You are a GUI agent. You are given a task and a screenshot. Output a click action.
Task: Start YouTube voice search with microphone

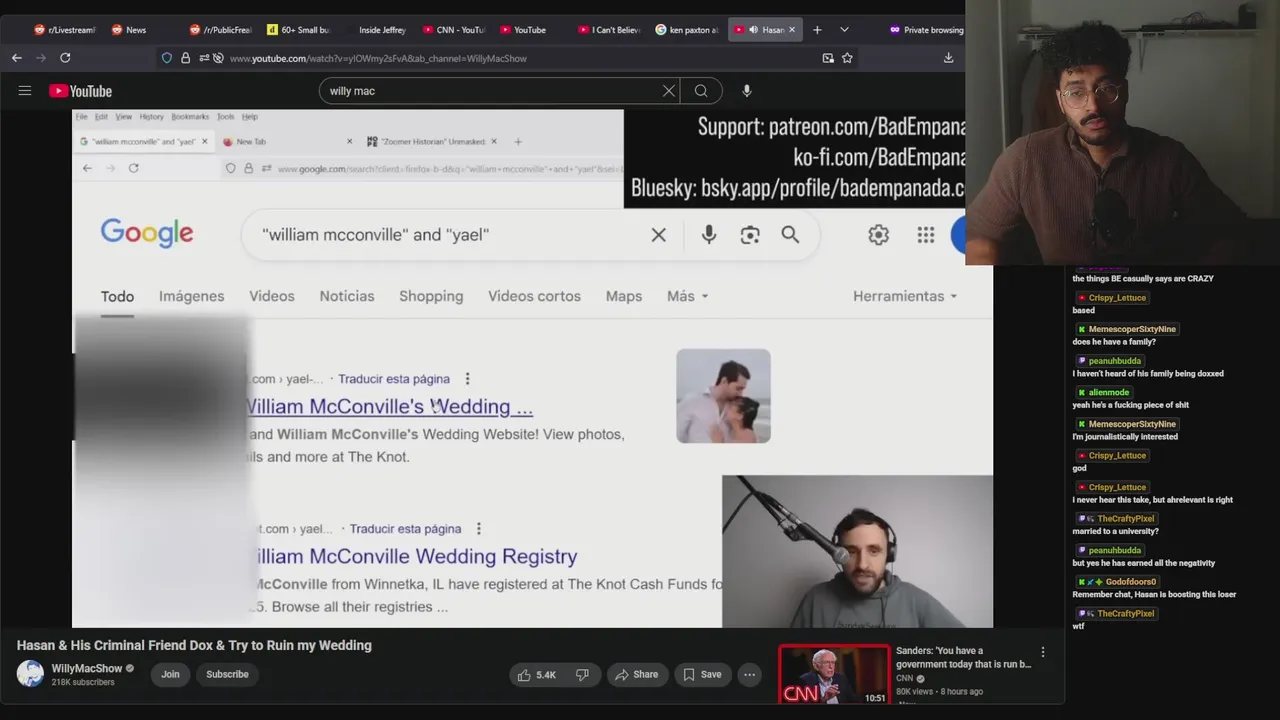pos(746,91)
